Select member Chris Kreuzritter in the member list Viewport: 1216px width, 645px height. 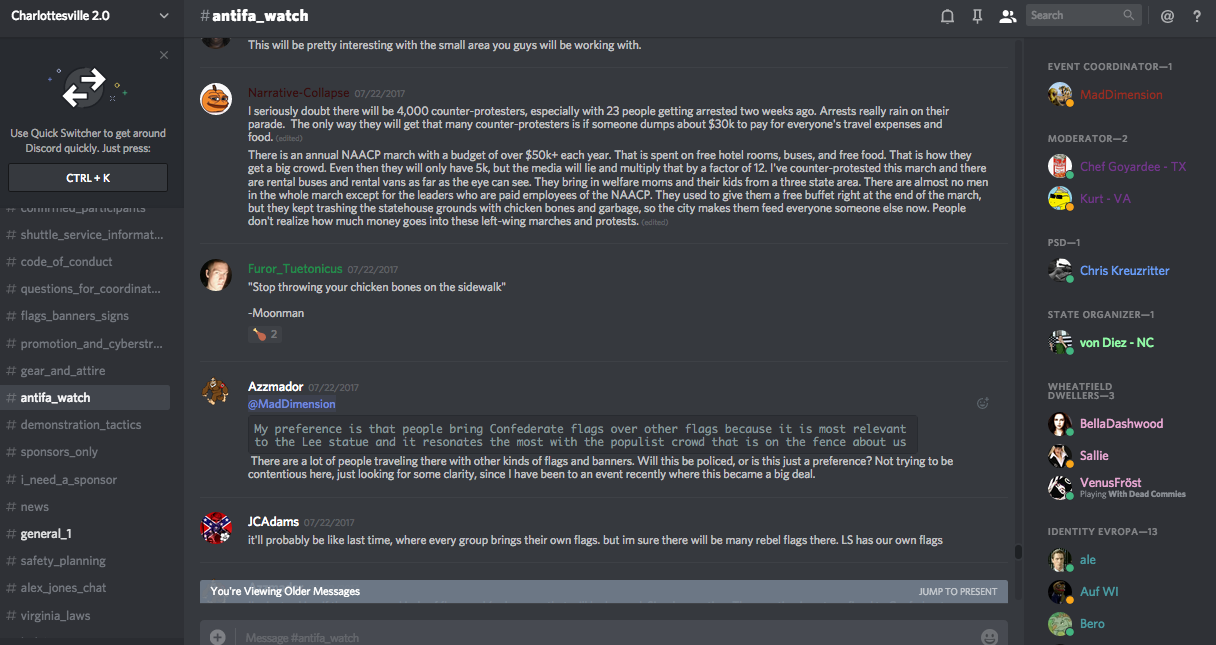coord(1124,271)
